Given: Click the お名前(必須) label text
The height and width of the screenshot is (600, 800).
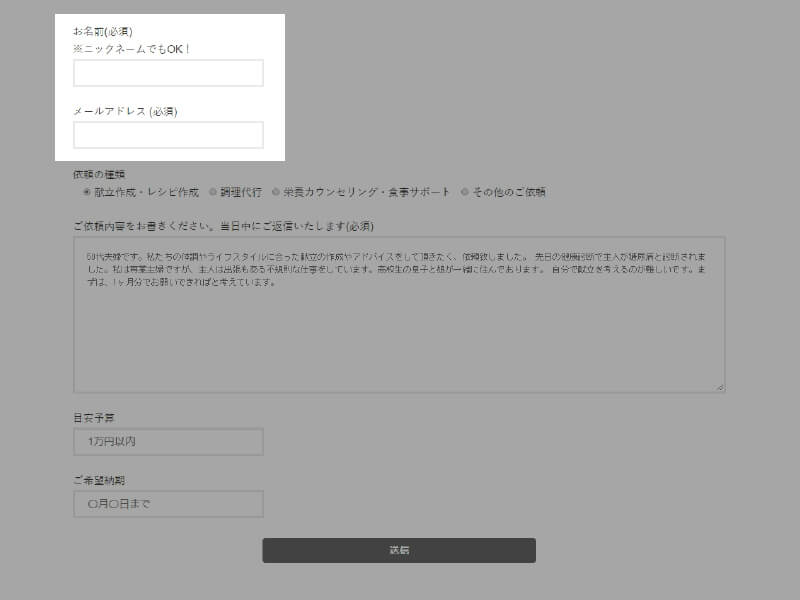Looking at the screenshot, I should (x=103, y=32).
